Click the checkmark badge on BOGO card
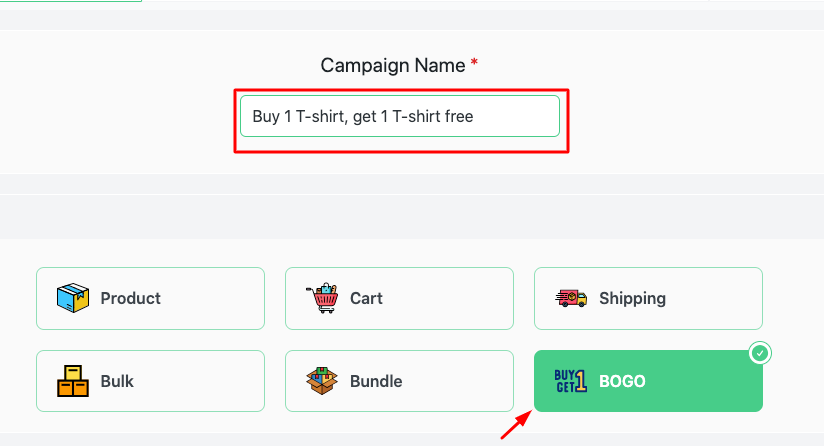The height and width of the screenshot is (446, 824). 760,353
